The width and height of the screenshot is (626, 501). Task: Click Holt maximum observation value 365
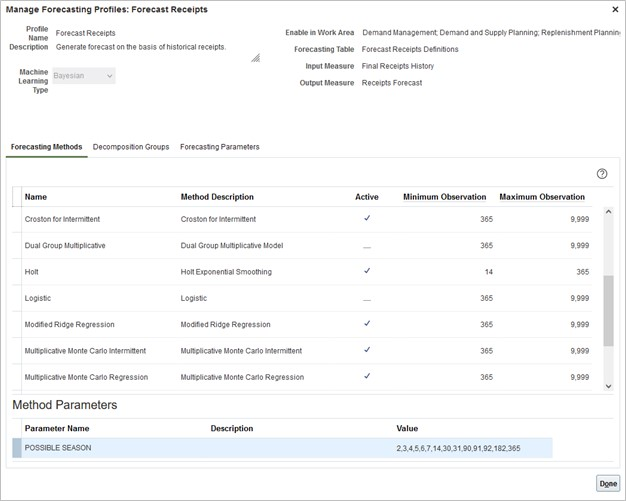[x=582, y=272]
